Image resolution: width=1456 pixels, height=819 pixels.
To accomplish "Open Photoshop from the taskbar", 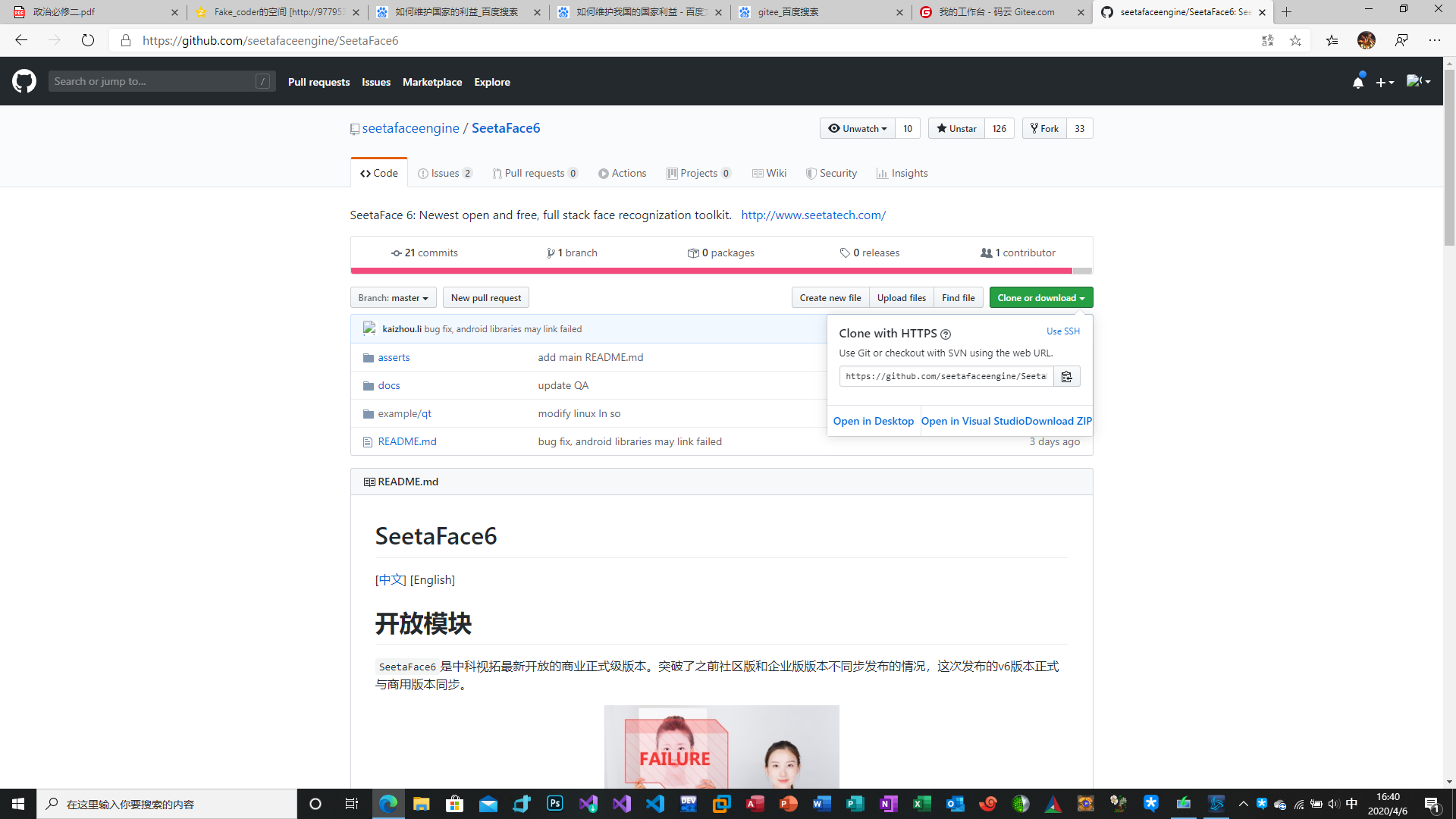I will (x=554, y=803).
